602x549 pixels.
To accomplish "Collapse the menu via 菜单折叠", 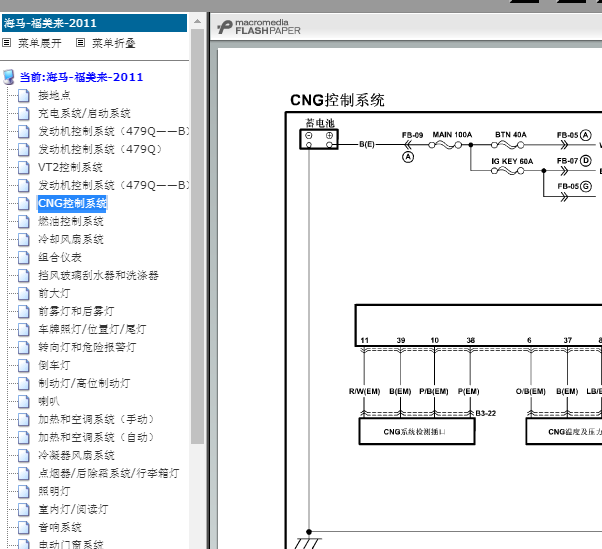I will [x=114, y=43].
